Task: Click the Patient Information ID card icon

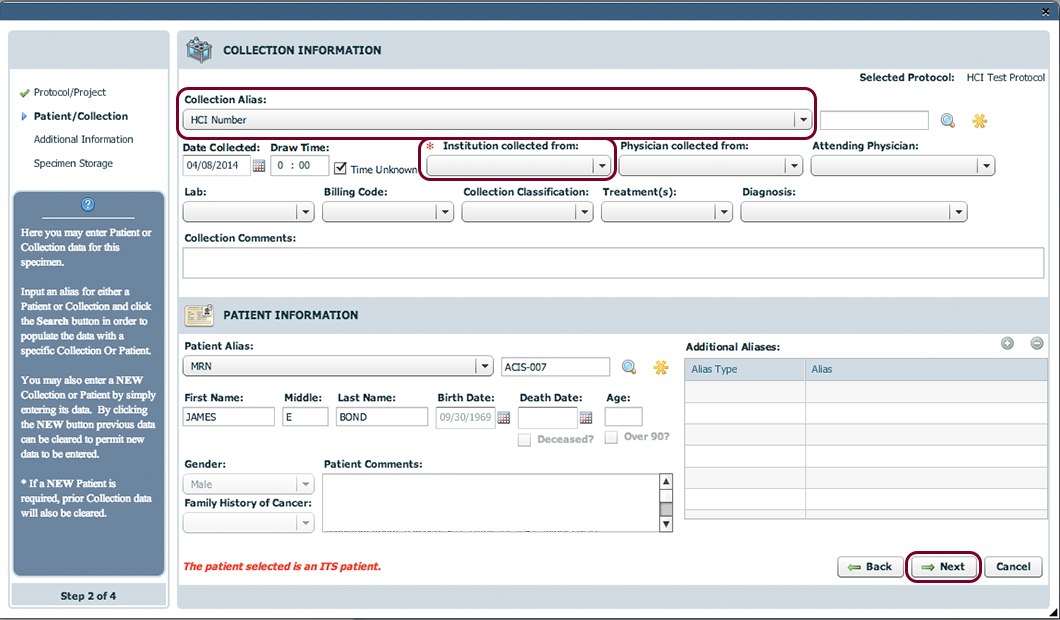Action: [x=199, y=315]
